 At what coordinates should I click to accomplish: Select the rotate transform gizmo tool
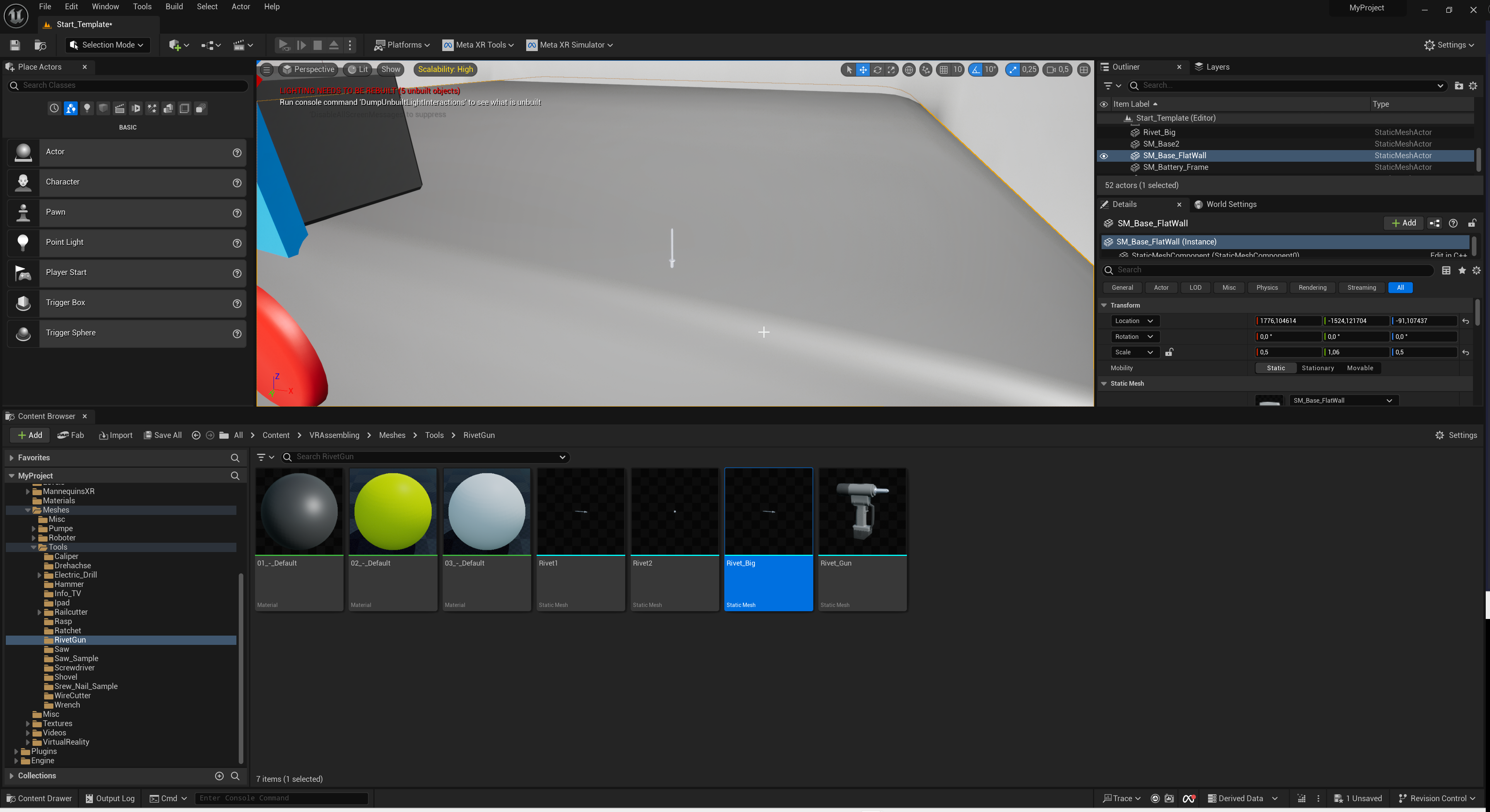(x=878, y=69)
